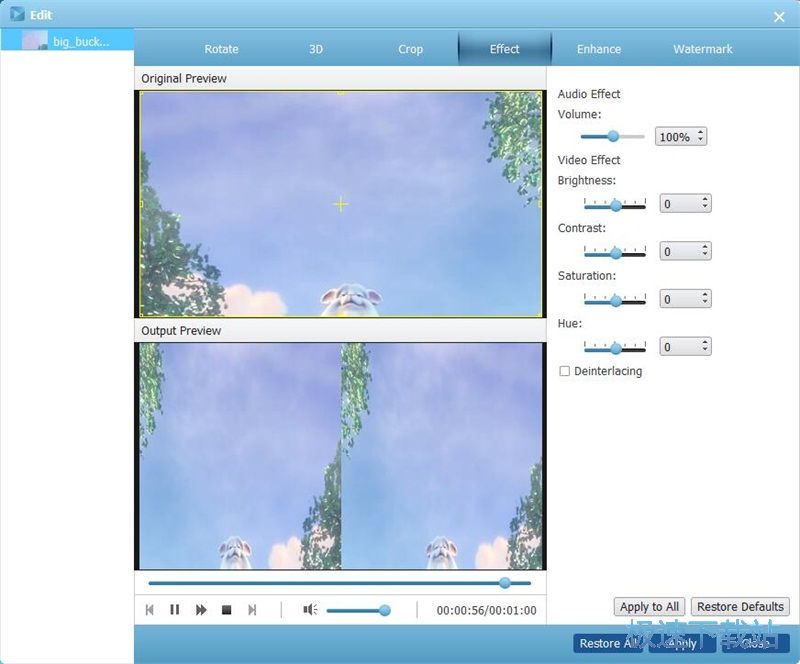
Task: Decrease the Volume percentage with down arrow
Action: pyautogui.click(x=701, y=140)
